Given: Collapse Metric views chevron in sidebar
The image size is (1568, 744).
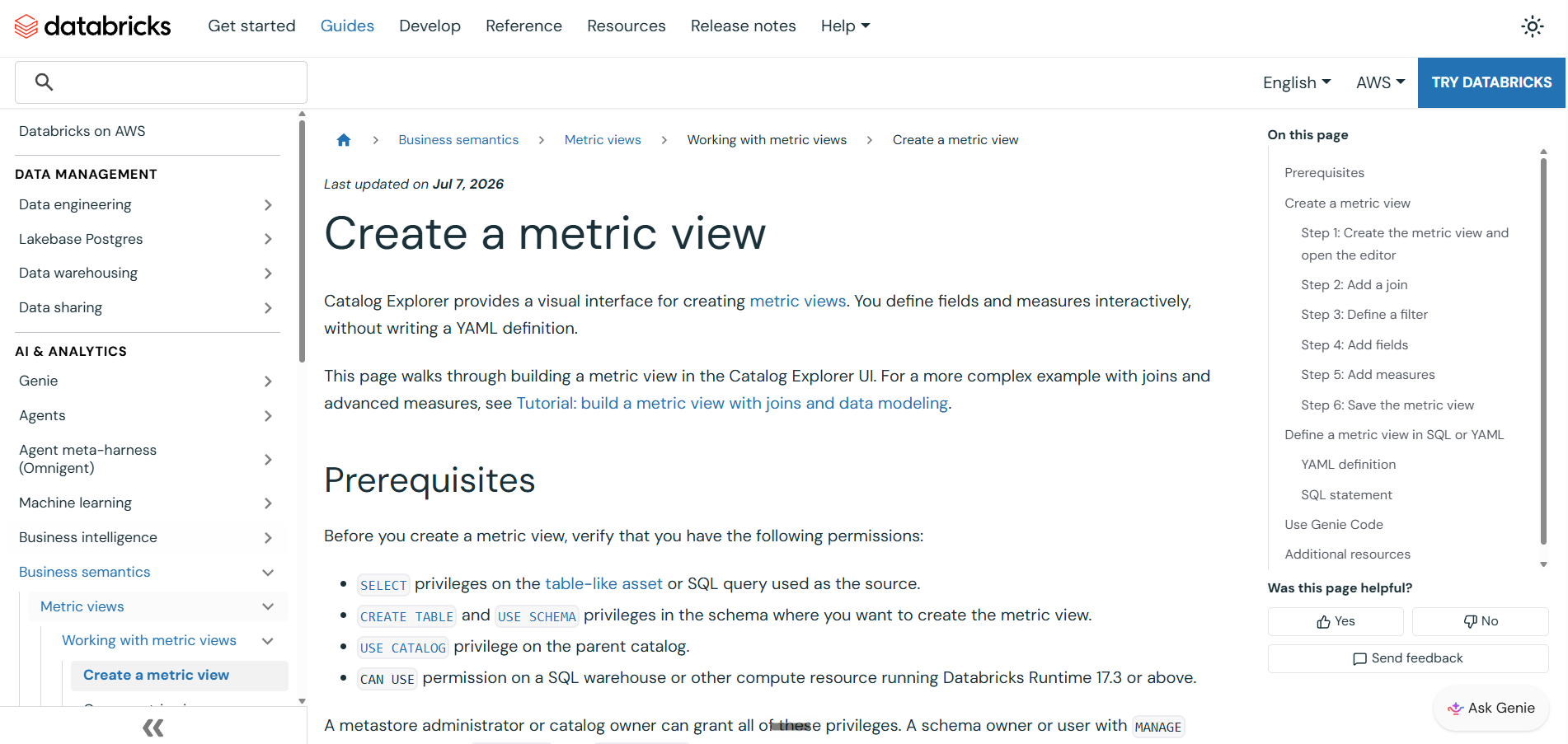Looking at the screenshot, I should tap(268, 607).
